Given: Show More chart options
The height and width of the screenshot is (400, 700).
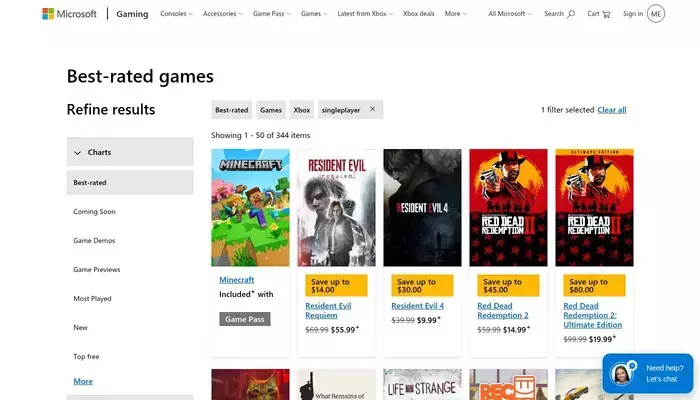Looking at the screenshot, I should coord(83,381).
